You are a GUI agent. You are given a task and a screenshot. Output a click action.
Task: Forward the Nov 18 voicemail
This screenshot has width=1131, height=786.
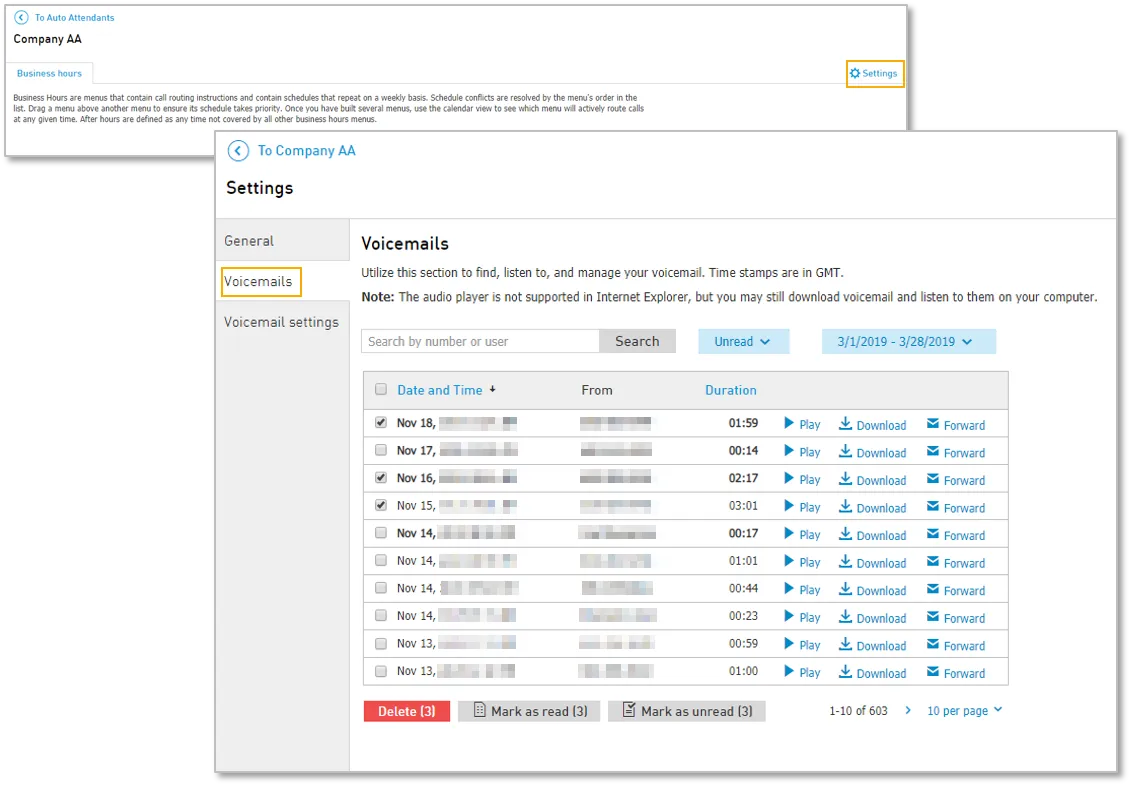pyautogui.click(x=956, y=424)
